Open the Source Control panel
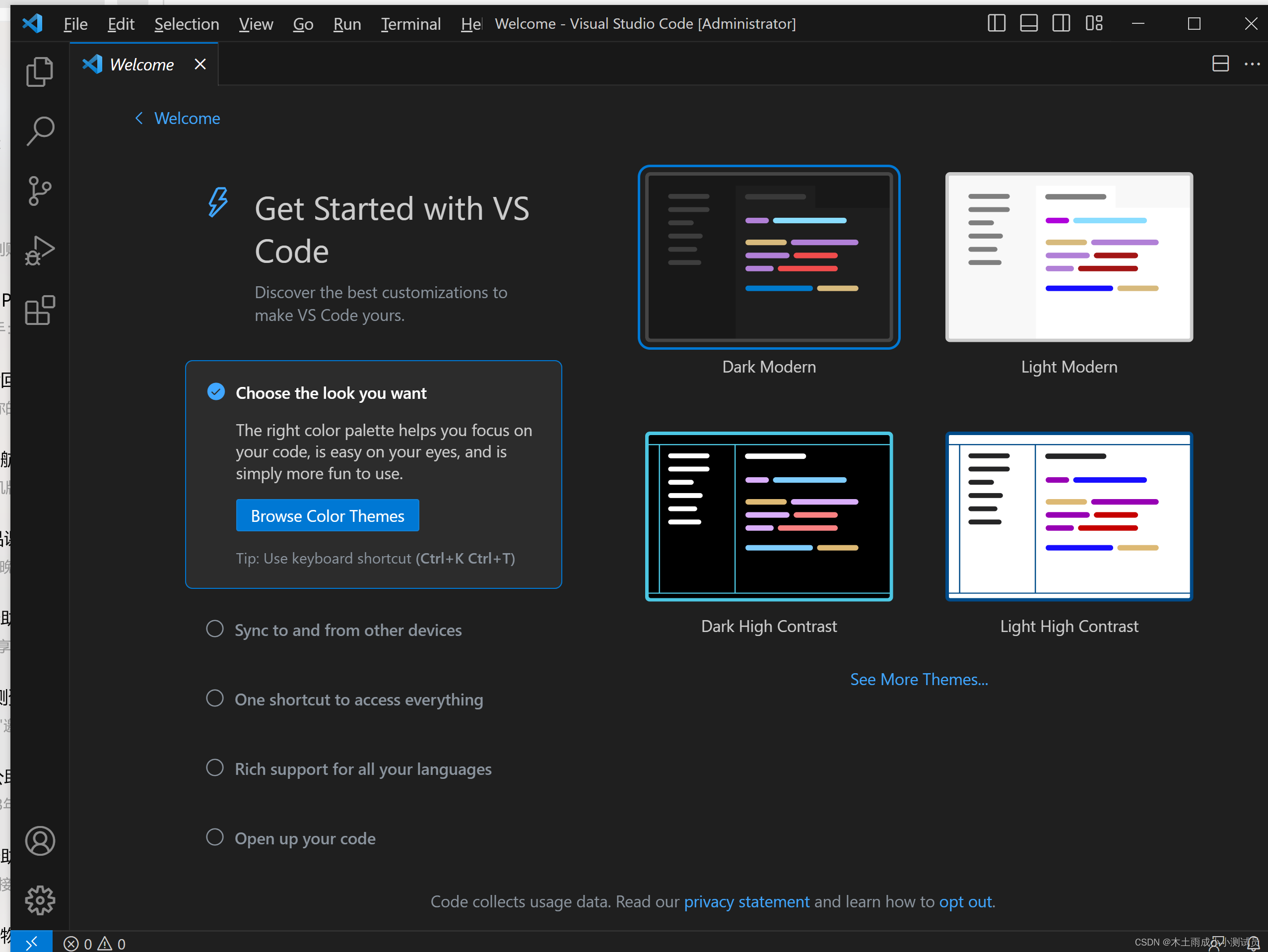 (x=40, y=190)
